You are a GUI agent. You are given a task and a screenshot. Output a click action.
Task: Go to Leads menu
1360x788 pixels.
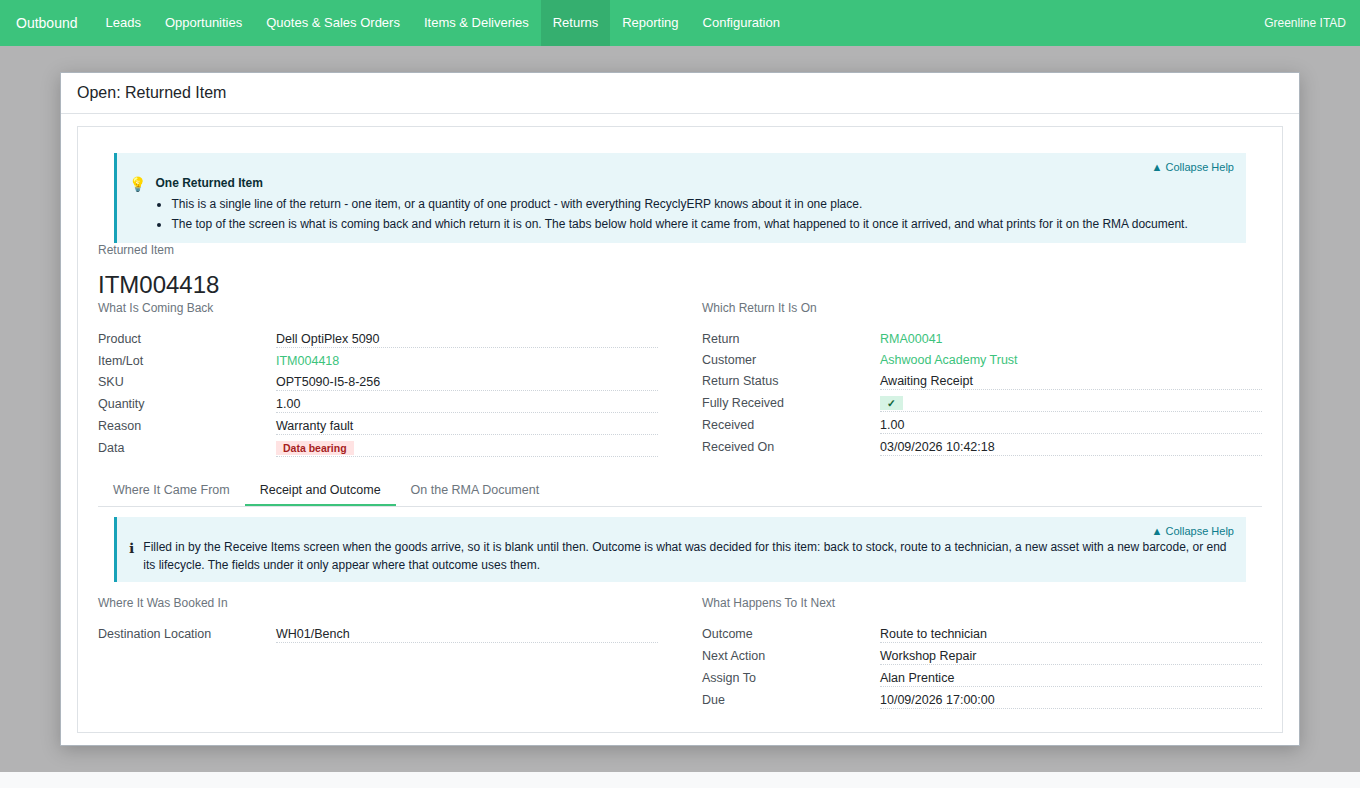[x=123, y=23]
